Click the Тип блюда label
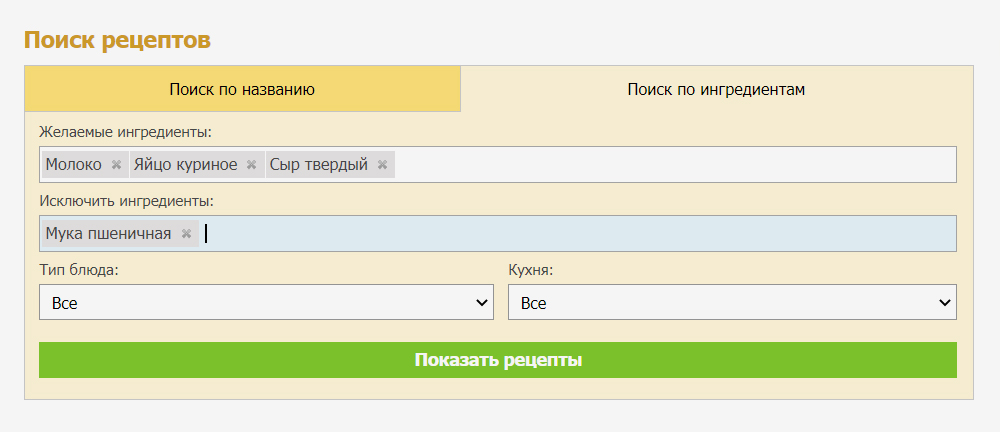Image resolution: width=1000 pixels, height=432 pixels. pos(80,269)
